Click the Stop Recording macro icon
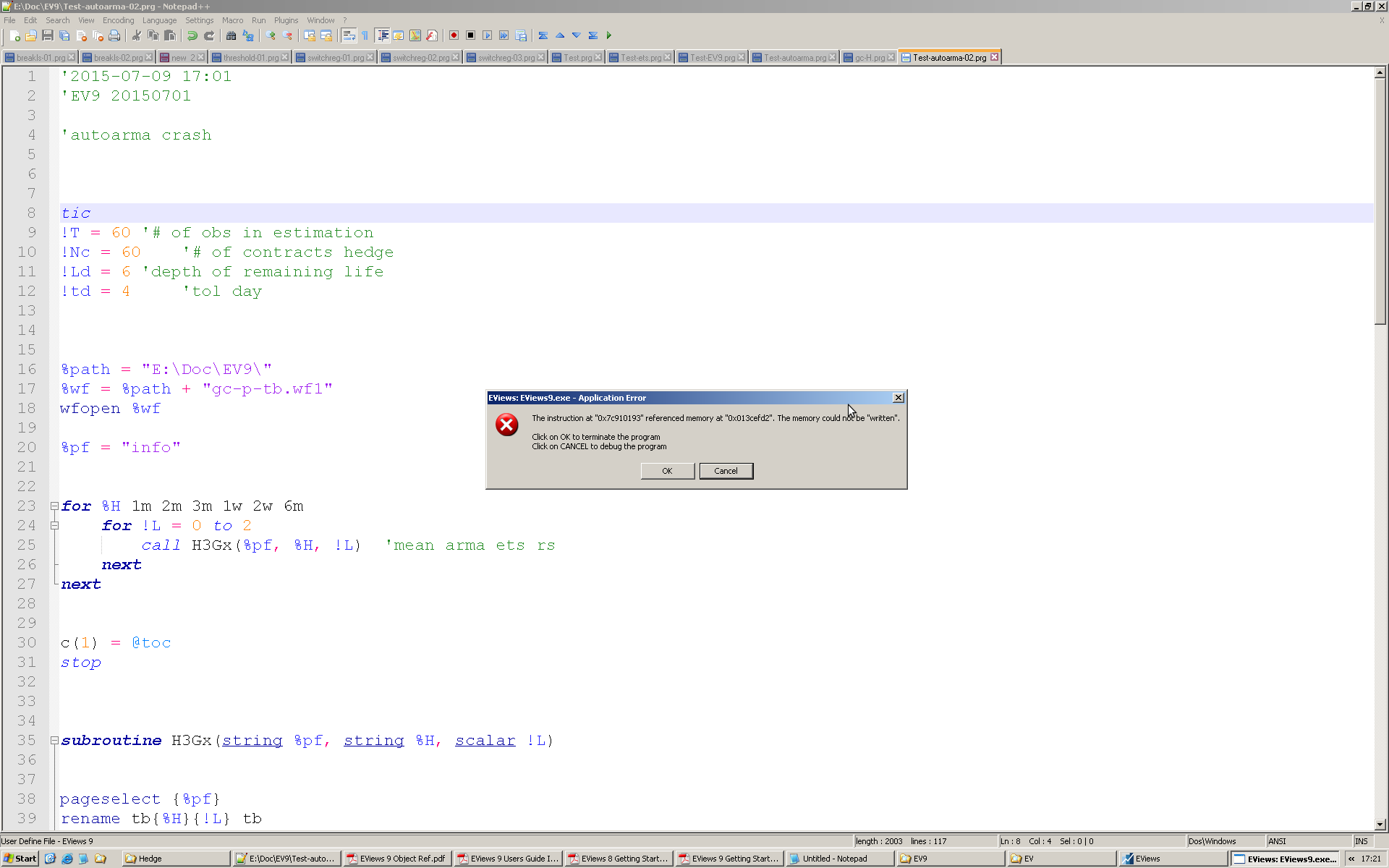Image resolution: width=1389 pixels, height=868 pixels. tap(470, 35)
